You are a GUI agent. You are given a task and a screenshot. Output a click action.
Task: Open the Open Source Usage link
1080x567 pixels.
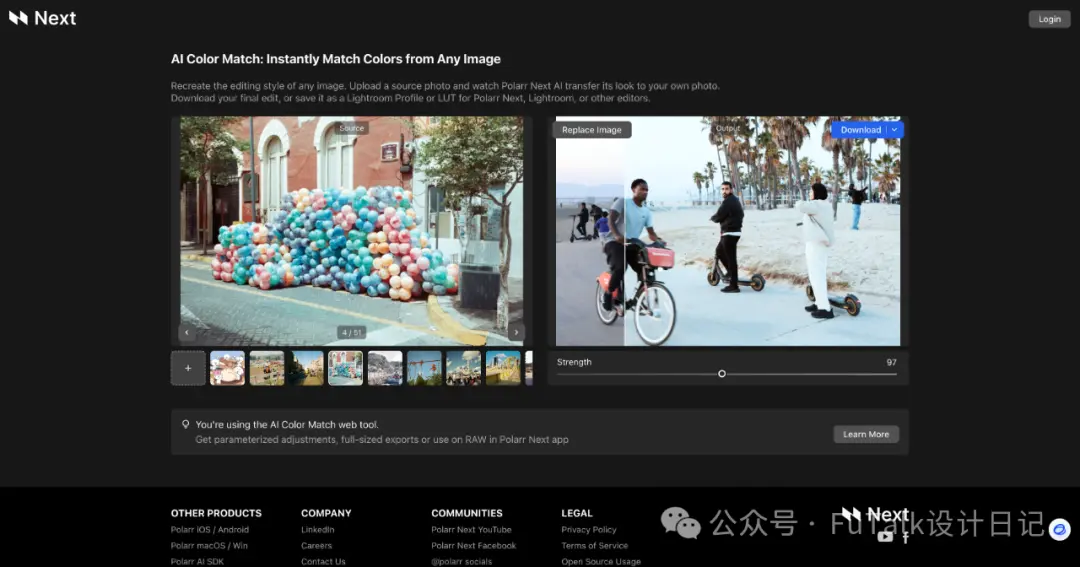click(601, 561)
